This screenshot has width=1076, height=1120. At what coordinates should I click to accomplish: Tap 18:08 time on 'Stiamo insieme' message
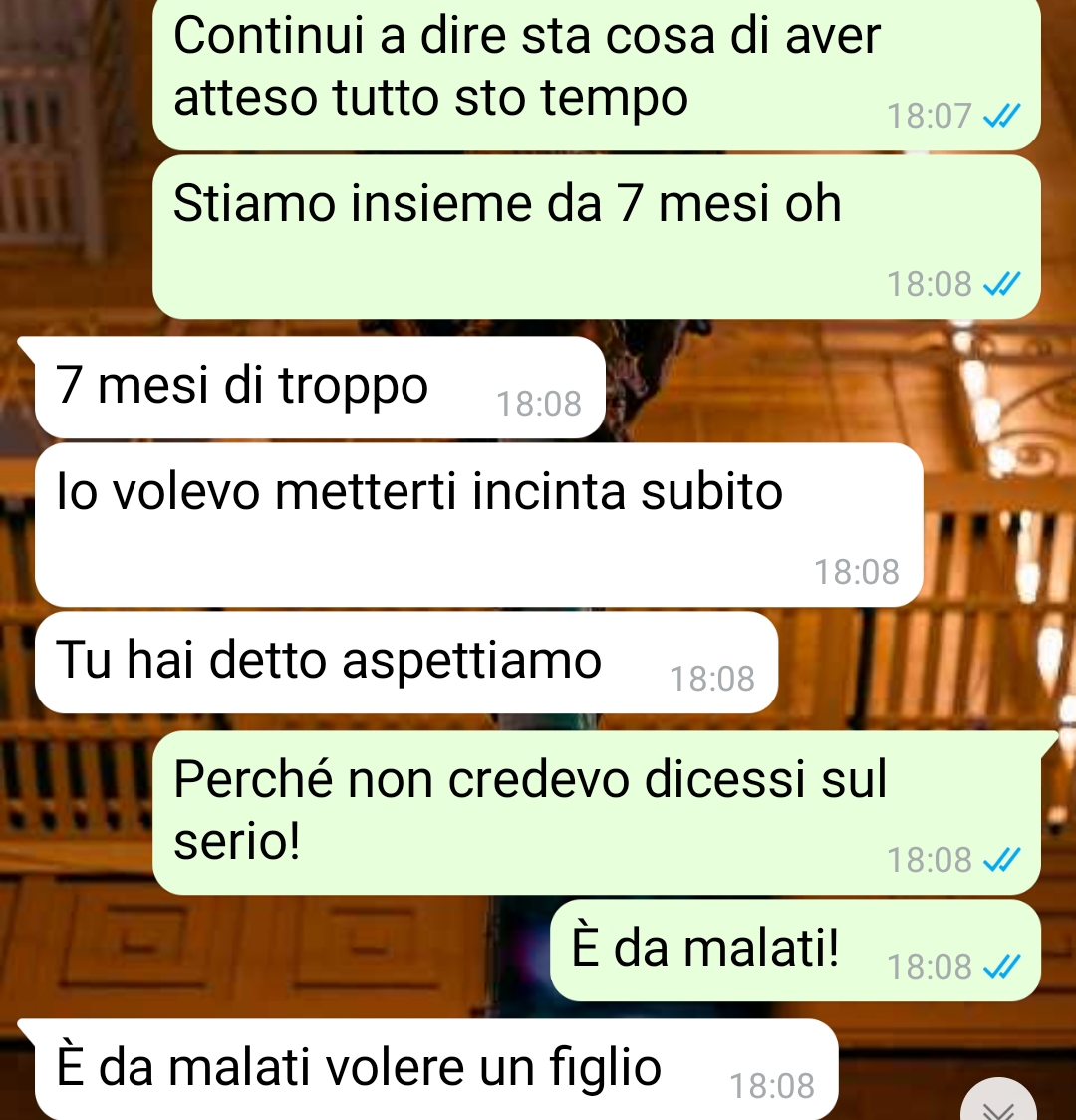pyautogui.click(x=929, y=284)
